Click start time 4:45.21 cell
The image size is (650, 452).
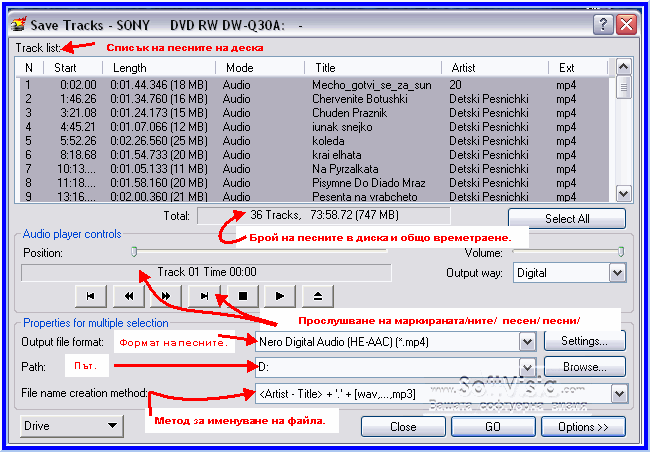coord(78,127)
